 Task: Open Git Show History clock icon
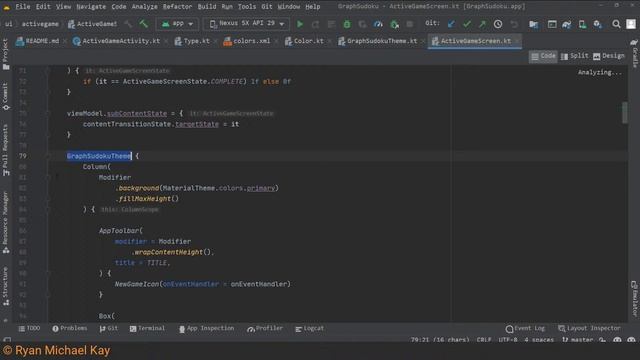point(498,24)
